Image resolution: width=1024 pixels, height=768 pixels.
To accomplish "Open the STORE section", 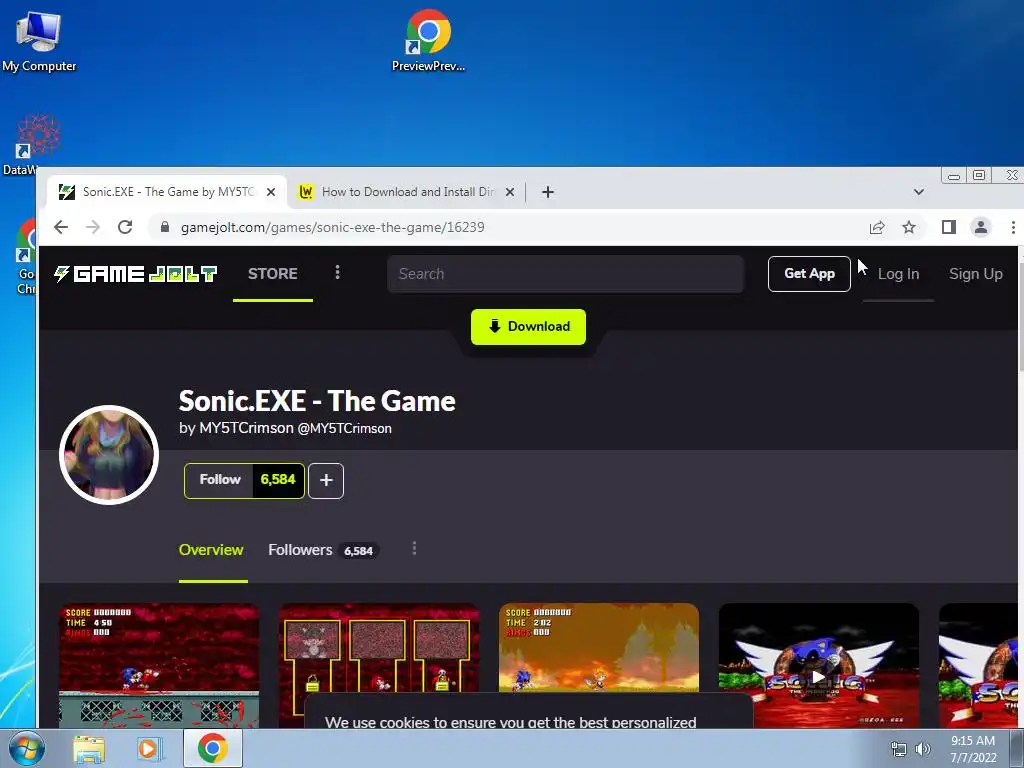I will (273, 274).
